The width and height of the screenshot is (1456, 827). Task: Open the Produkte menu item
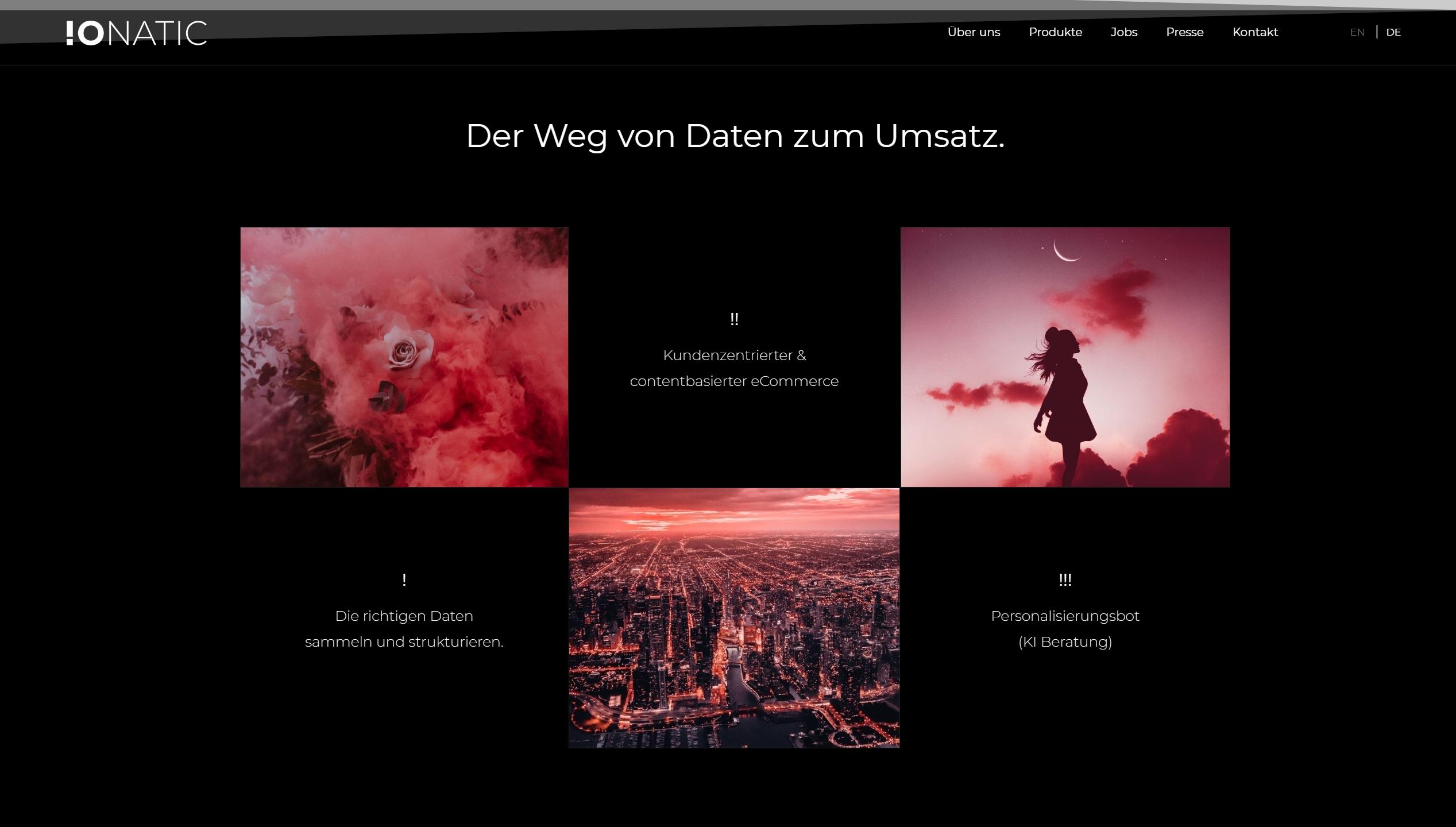pyautogui.click(x=1055, y=32)
